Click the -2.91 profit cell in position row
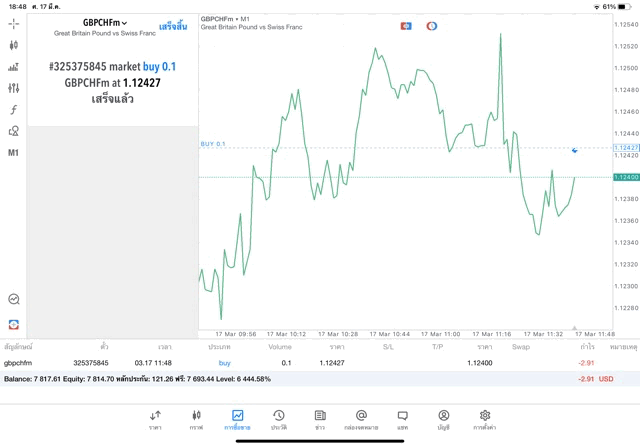This screenshot has width=640, height=447. tap(586, 363)
